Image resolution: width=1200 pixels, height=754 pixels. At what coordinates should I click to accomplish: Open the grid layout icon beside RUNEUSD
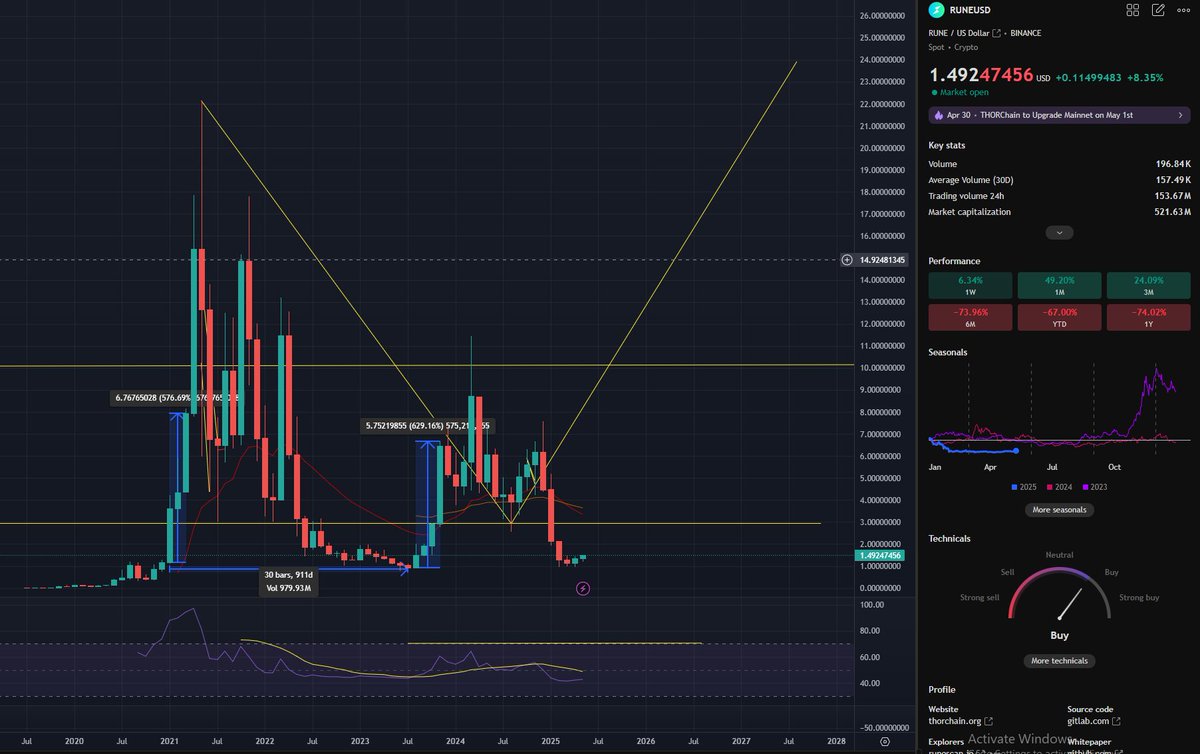1133,10
